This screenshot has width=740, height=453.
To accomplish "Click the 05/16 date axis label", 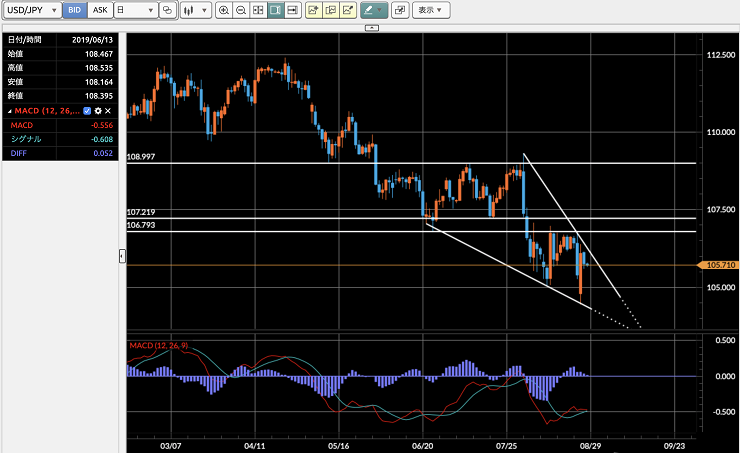I will point(339,446).
